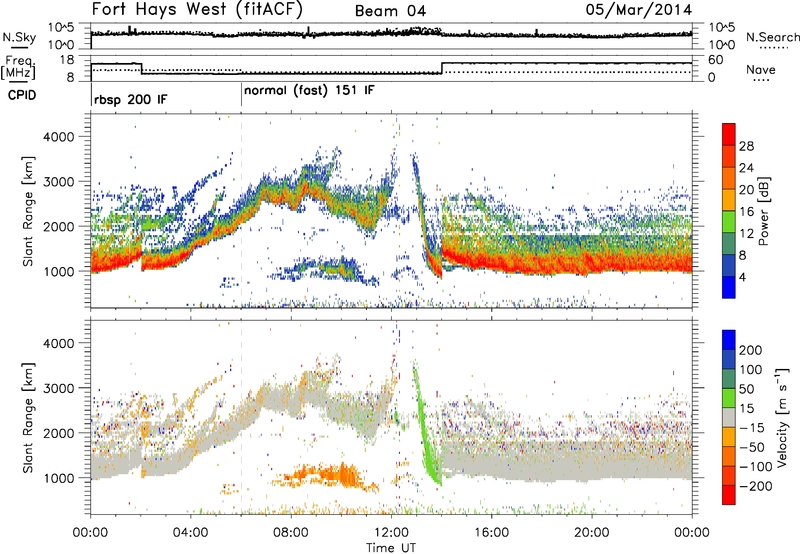Click the 'normal (fast) 151 IF' label
The height and width of the screenshot is (554, 800).
coord(309,91)
